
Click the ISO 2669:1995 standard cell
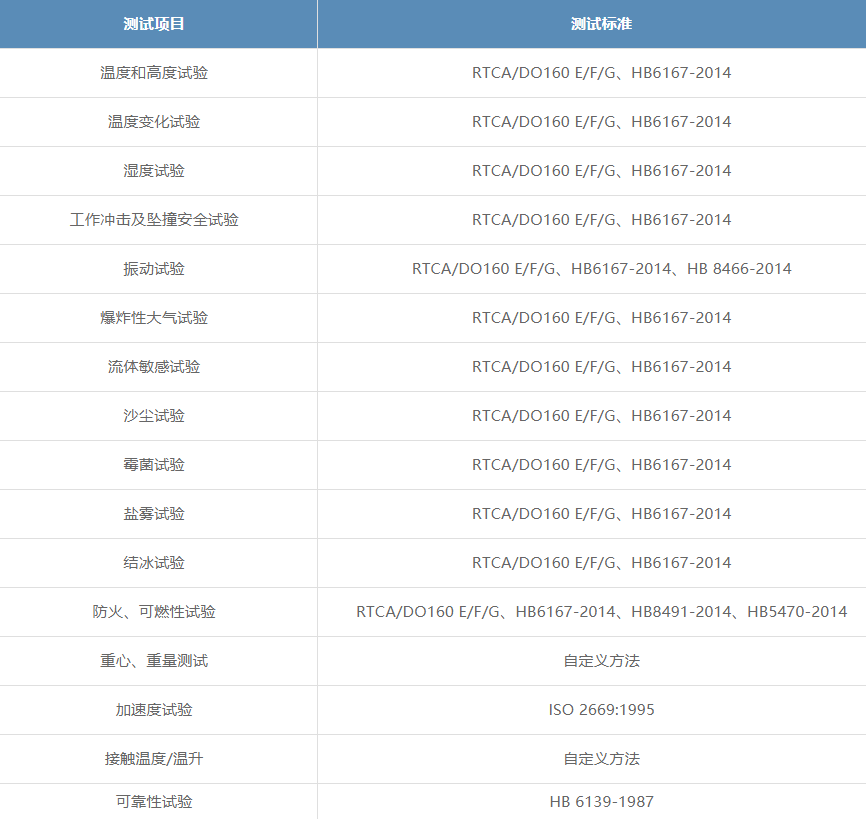[x=601, y=710]
